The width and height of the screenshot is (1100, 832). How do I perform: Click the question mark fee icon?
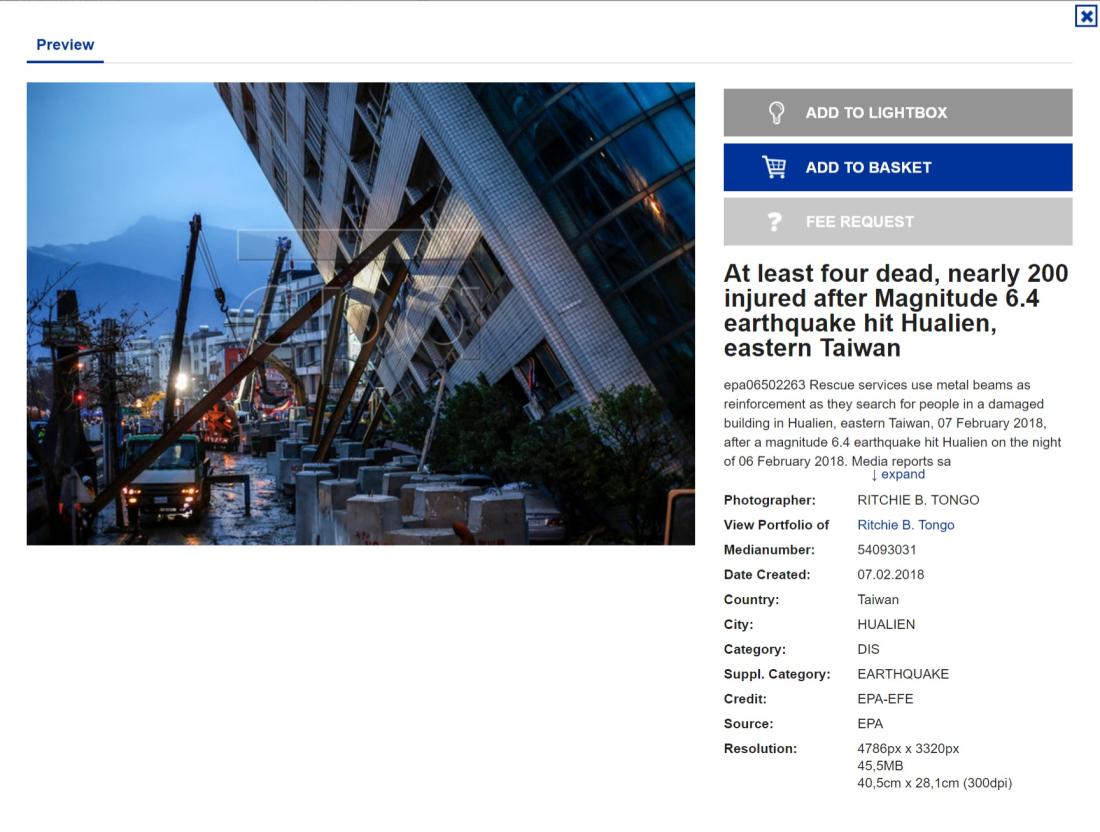774,222
